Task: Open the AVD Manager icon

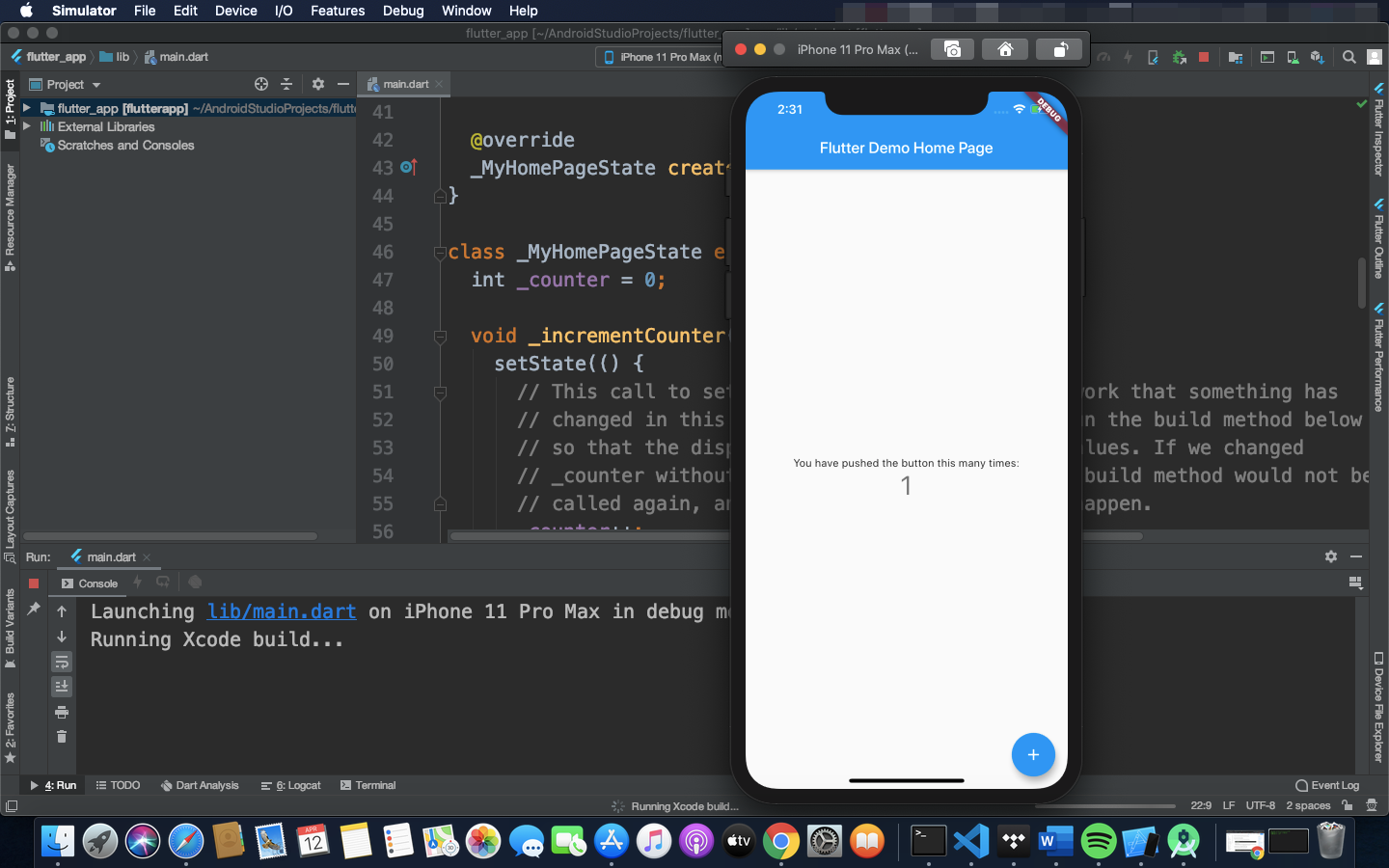Action: [1293, 57]
